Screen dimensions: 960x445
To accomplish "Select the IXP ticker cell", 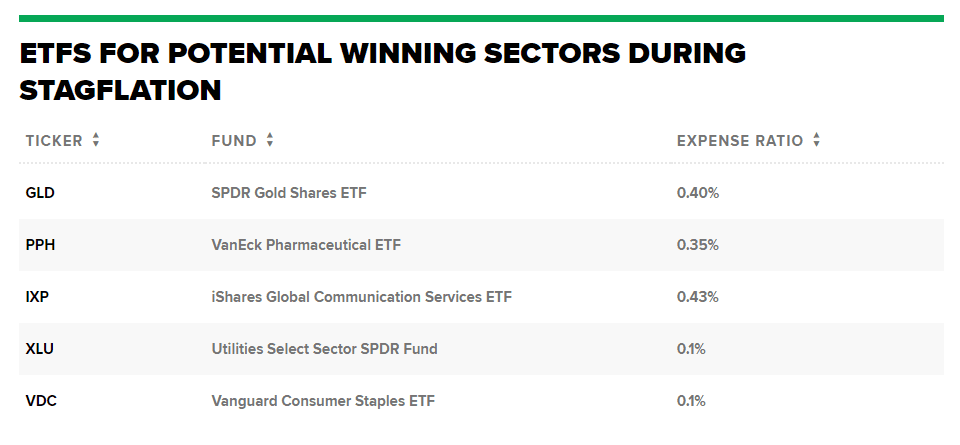I will coord(38,297).
